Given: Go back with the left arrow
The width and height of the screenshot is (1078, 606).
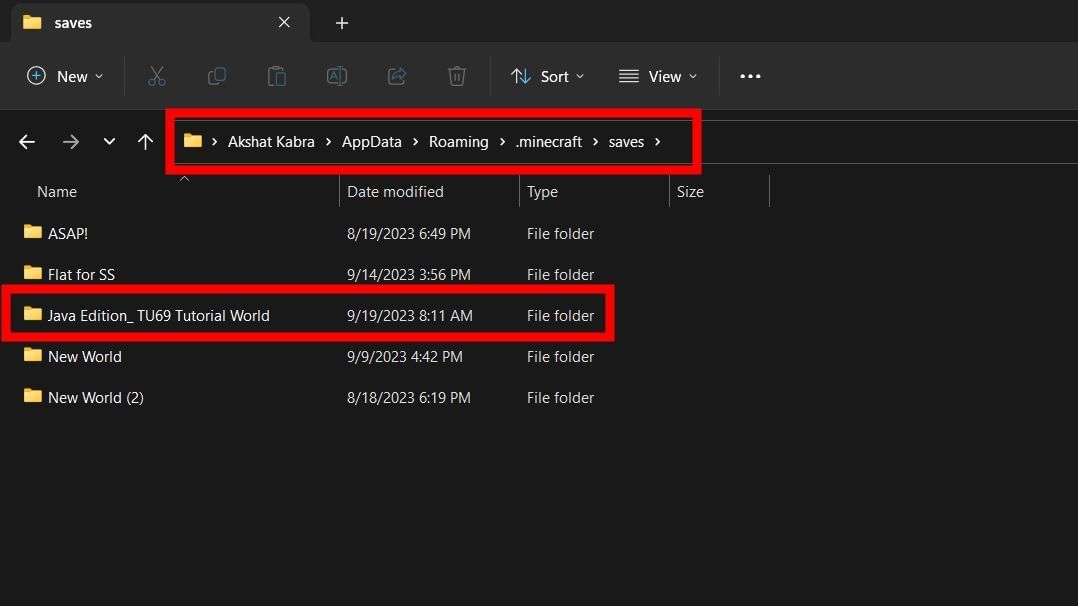Looking at the screenshot, I should (27, 142).
